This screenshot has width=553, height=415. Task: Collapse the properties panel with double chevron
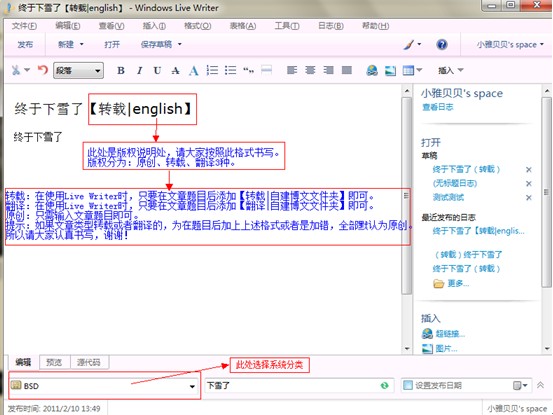pyautogui.click(x=540, y=385)
